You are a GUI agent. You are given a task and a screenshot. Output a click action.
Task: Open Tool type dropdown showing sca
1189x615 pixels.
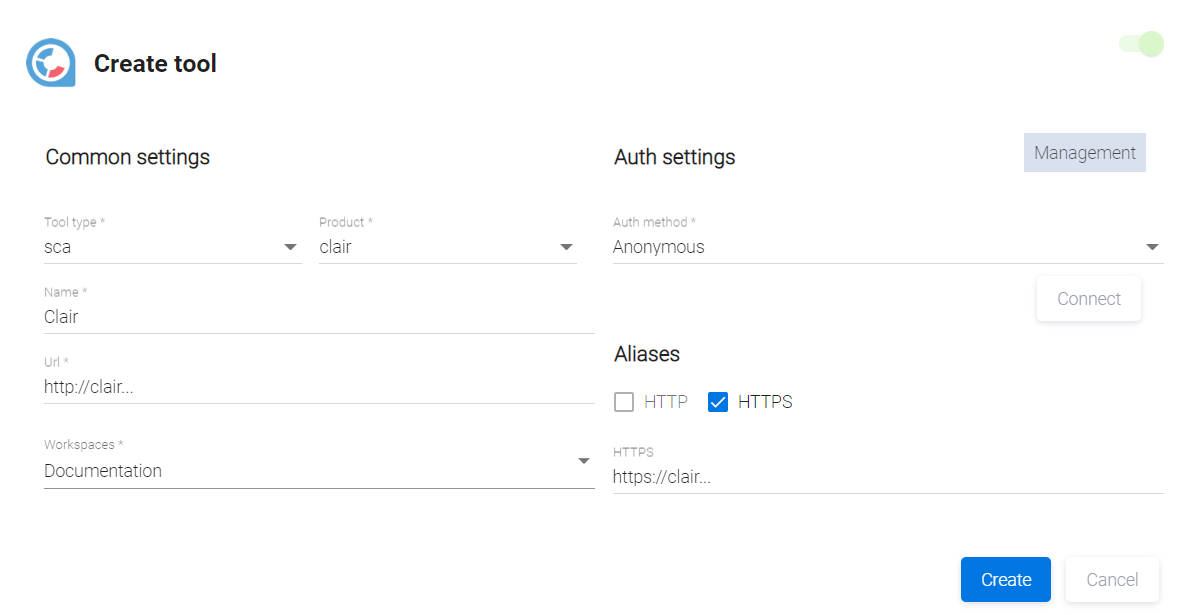pos(160,247)
